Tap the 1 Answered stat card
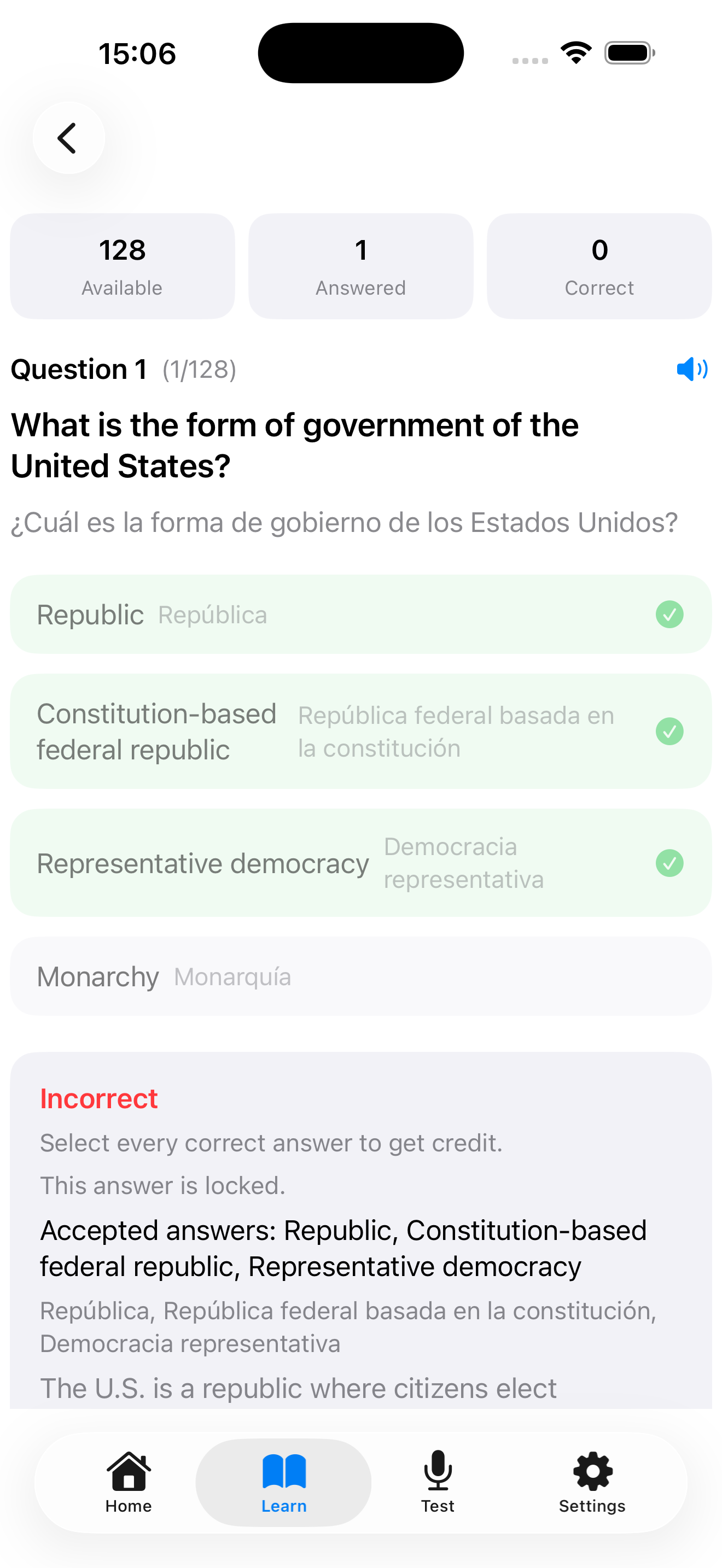This screenshot has height=1568, width=722. 360,266
